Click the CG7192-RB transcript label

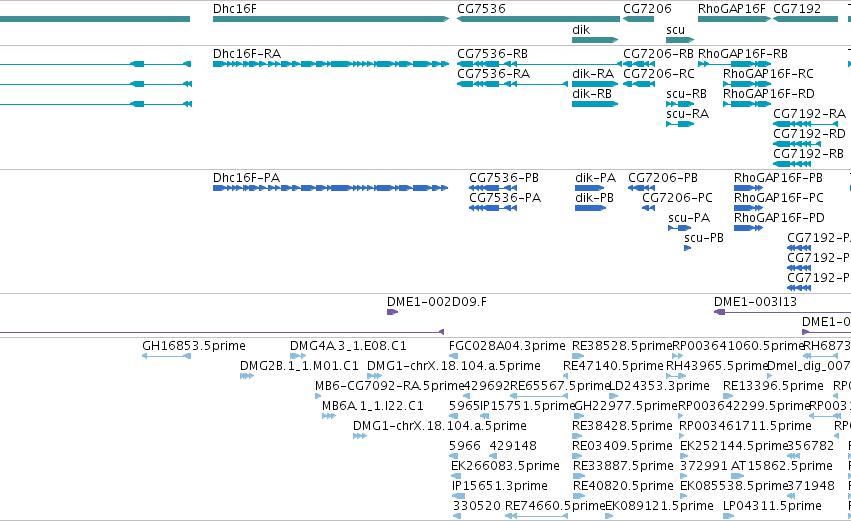(x=809, y=154)
